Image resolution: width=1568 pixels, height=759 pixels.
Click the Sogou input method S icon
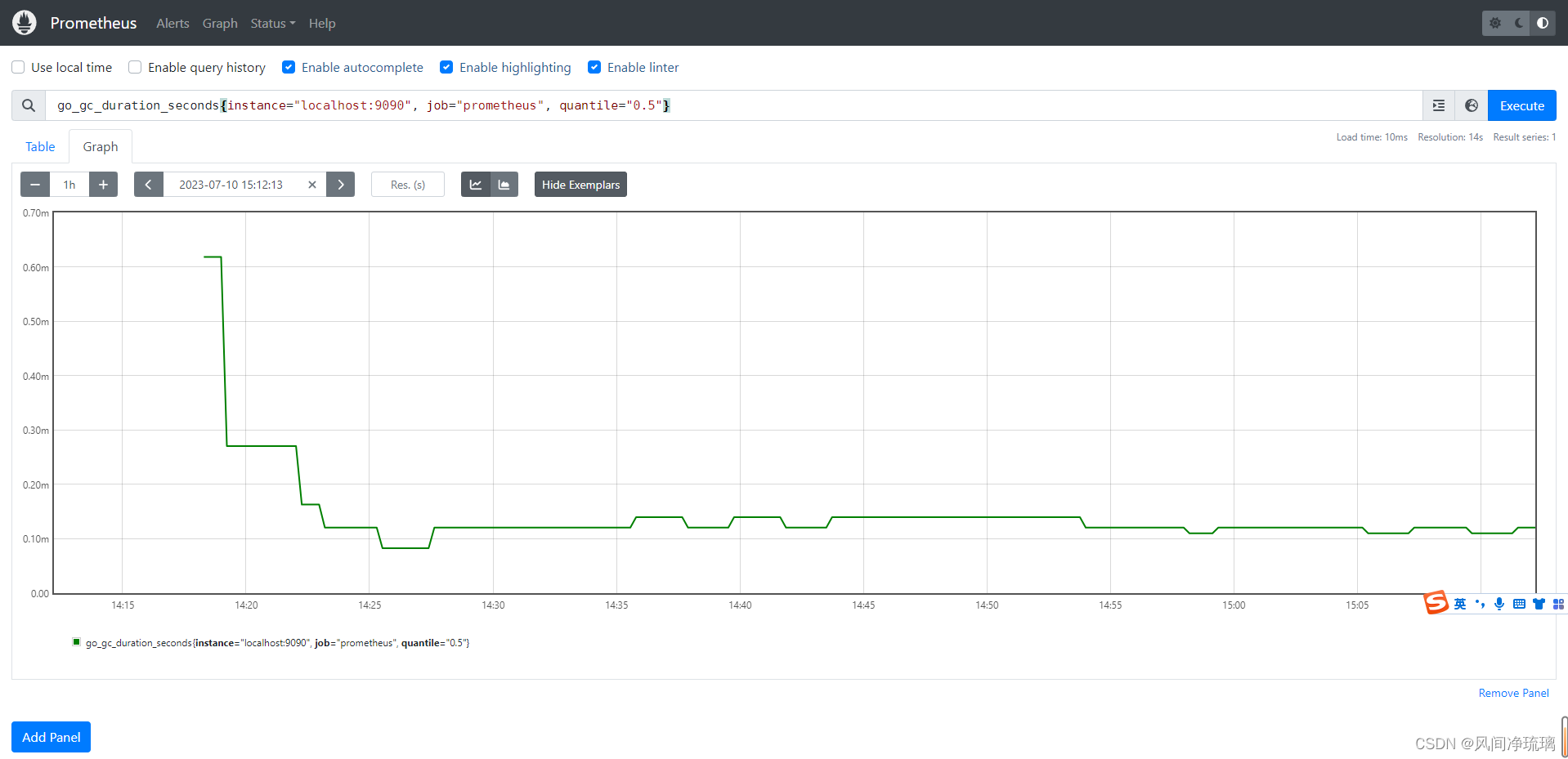pos(1436,603)
